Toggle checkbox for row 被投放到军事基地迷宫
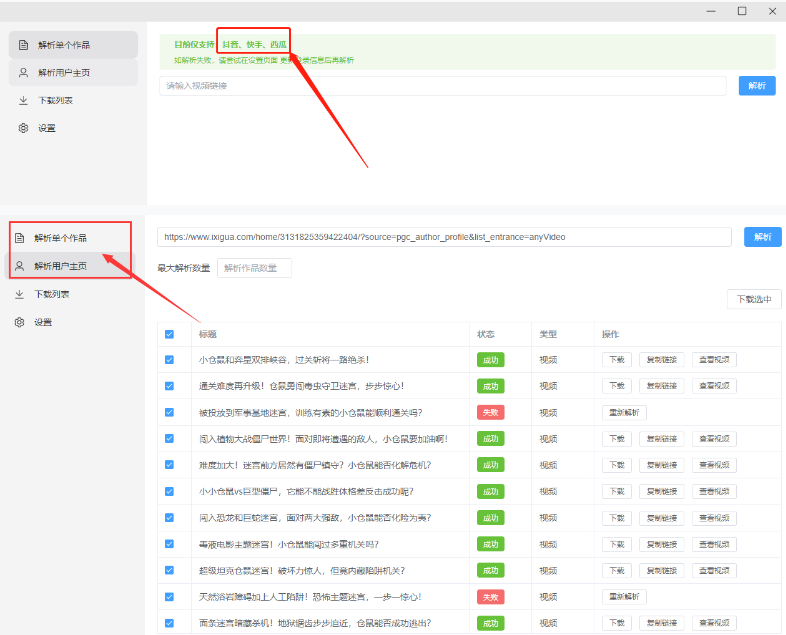 click(169, 412)
